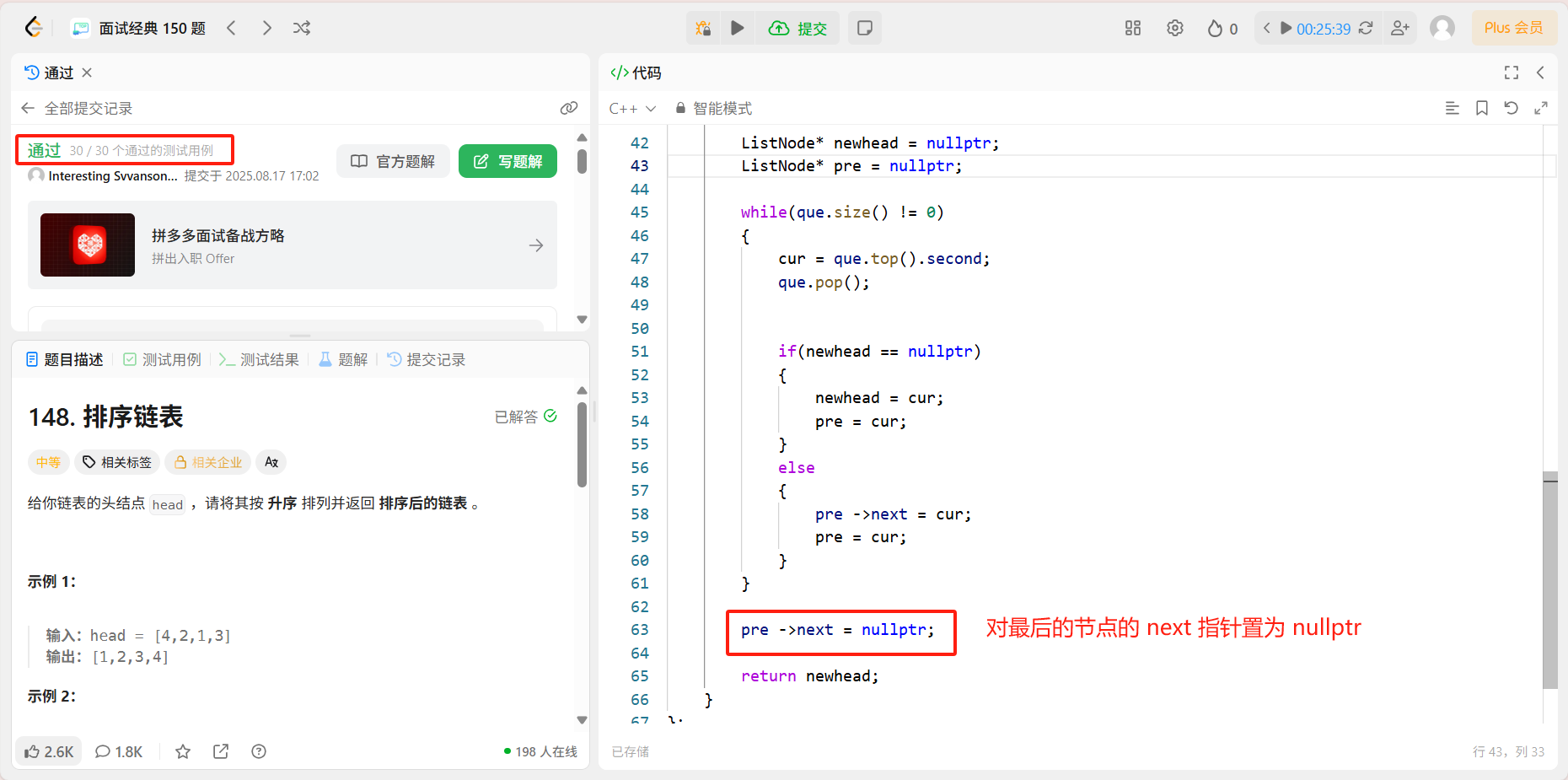The image size is (1568, 780).
Task: Open the 官方题解 official solution link
Action: point(393,161)
